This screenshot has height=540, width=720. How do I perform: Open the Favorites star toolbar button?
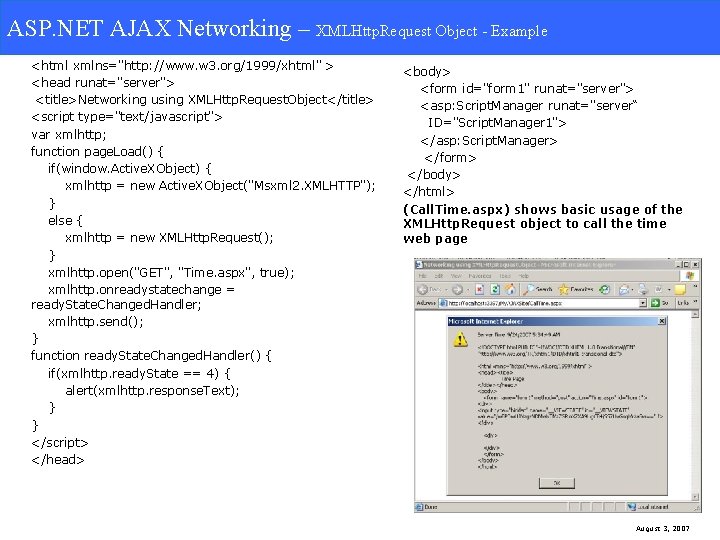pos(576,289)
